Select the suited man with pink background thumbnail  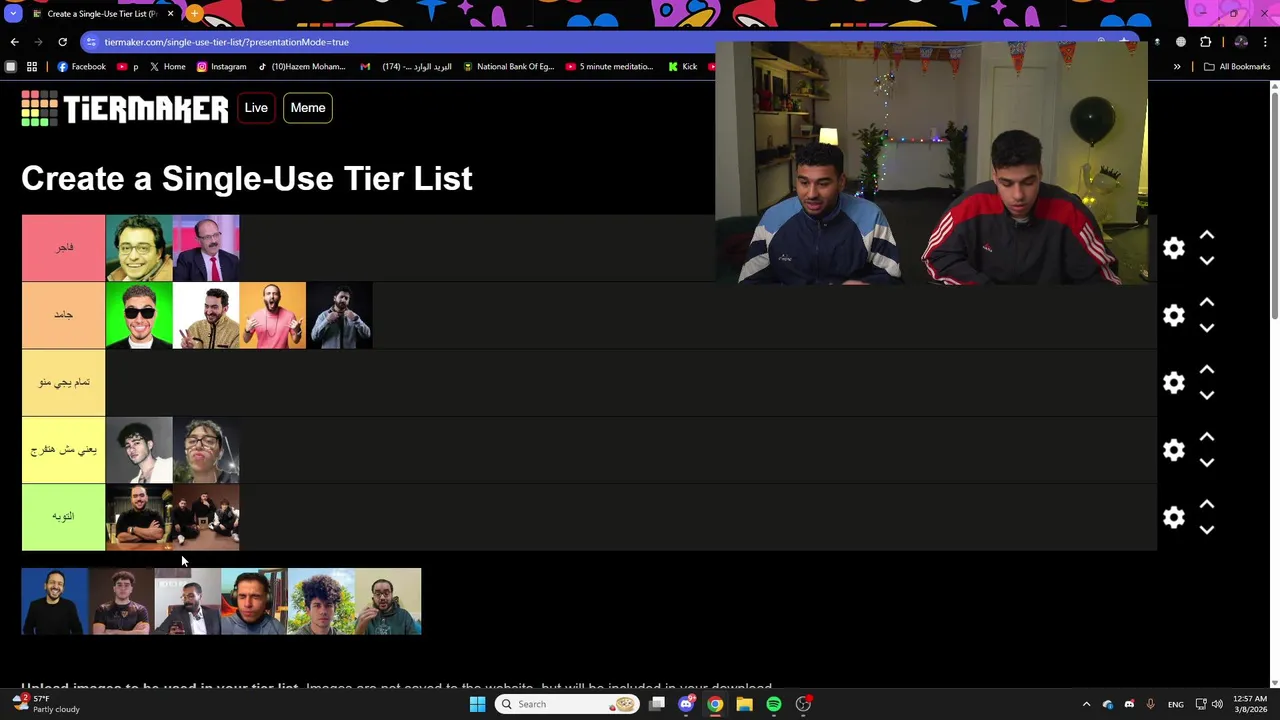pos(206,248)
